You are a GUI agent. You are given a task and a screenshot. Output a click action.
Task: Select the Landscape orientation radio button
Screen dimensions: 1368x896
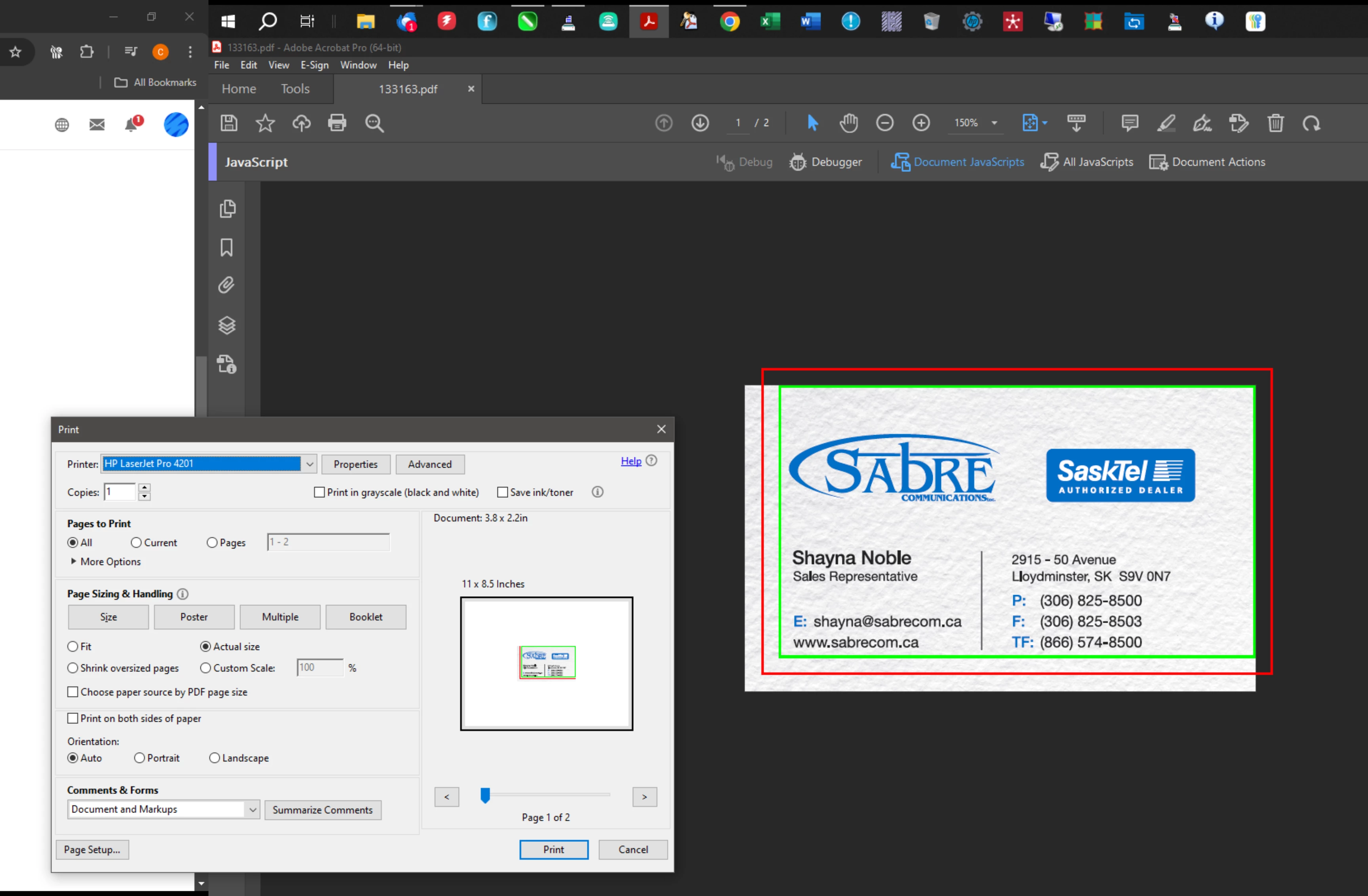point(214,758)
